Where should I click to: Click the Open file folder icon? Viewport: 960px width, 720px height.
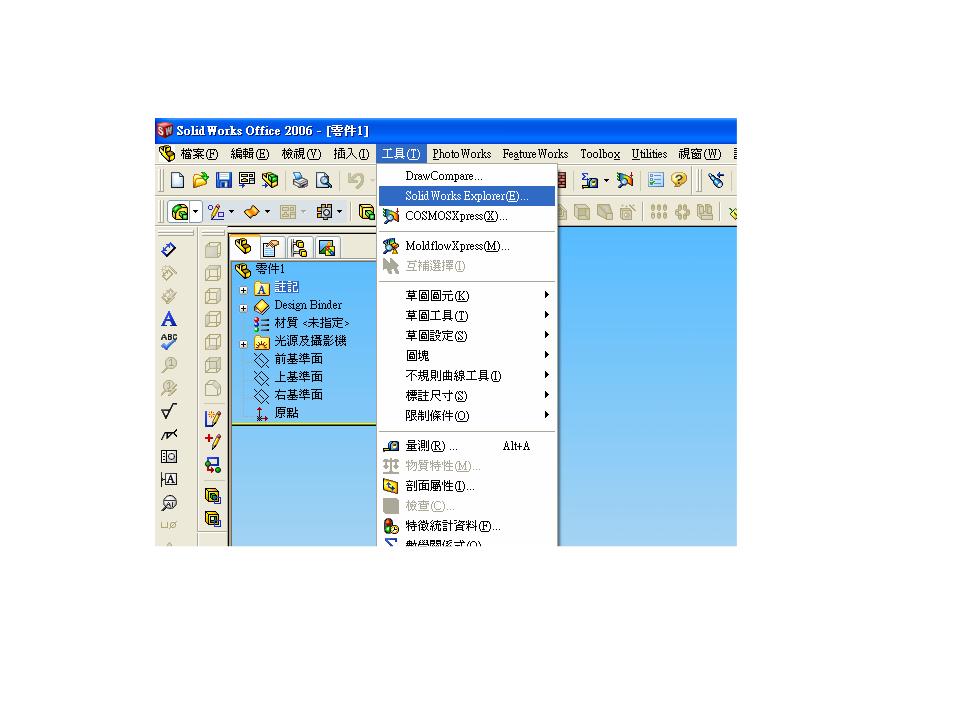[200, 180]
